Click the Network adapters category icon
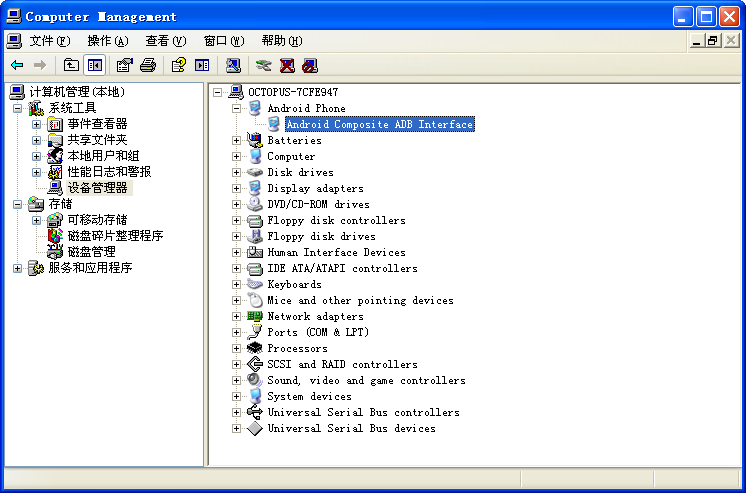746x493 pixels. point(255,316)
